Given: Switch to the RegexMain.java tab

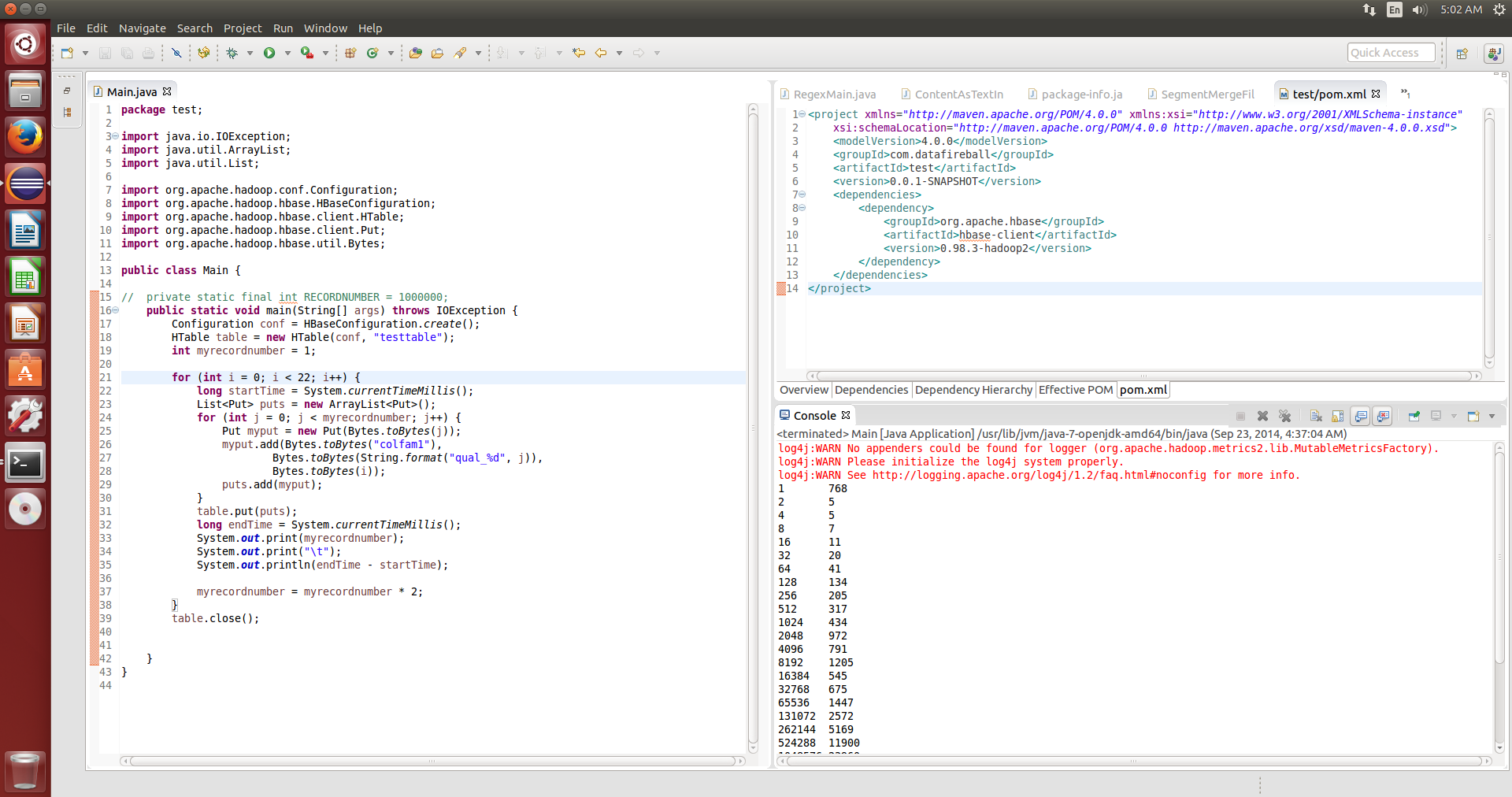Looking at the screenshot, I should [x=834, y=95].
